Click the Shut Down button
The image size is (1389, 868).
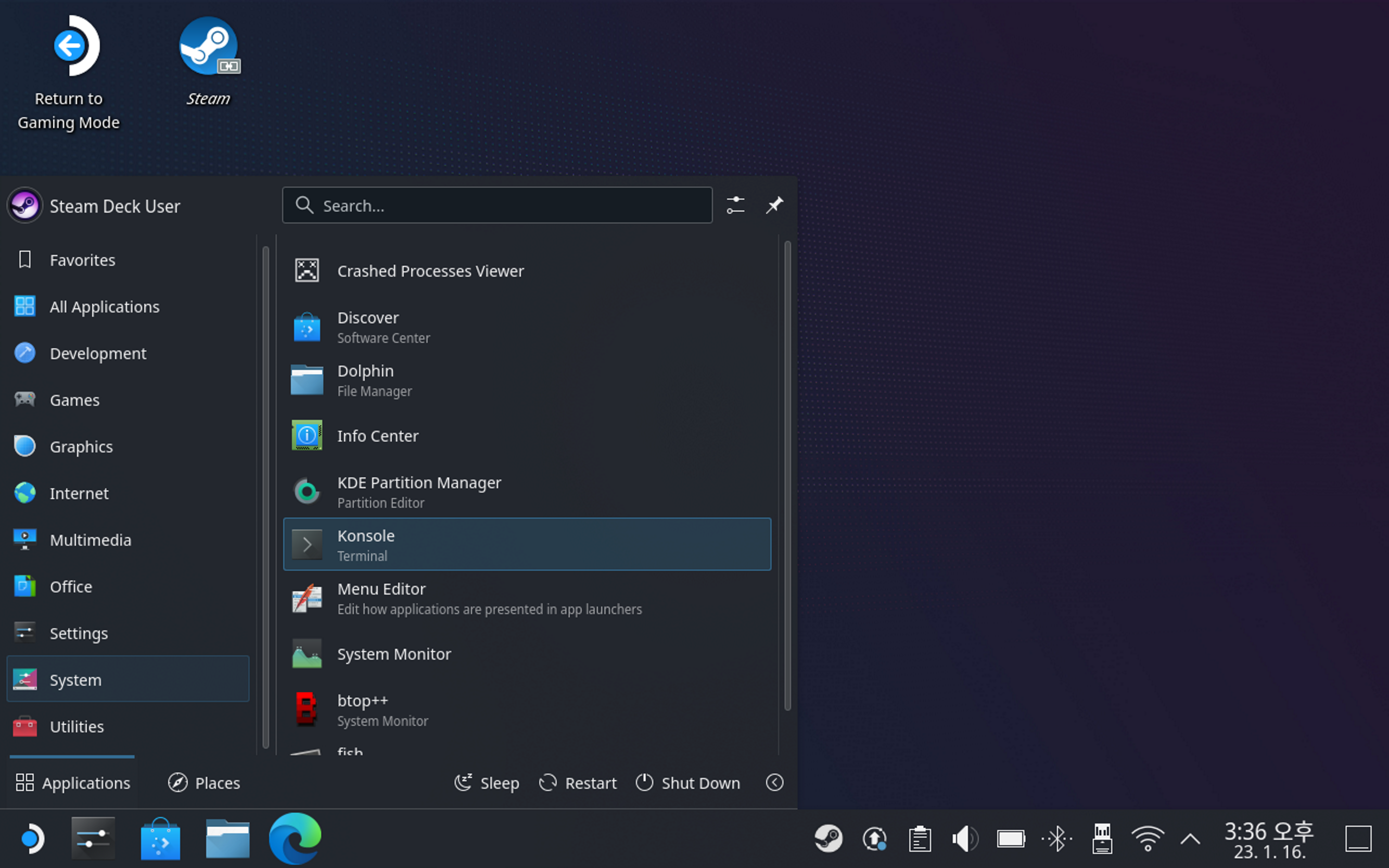pyautogui.click(x=687, y=782)
